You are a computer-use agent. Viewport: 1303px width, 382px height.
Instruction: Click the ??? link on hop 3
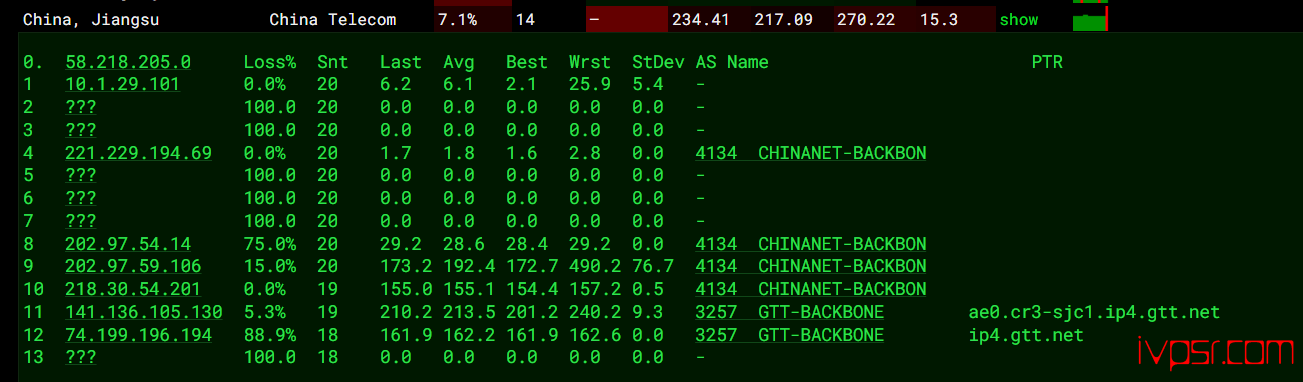coord(81,130)
